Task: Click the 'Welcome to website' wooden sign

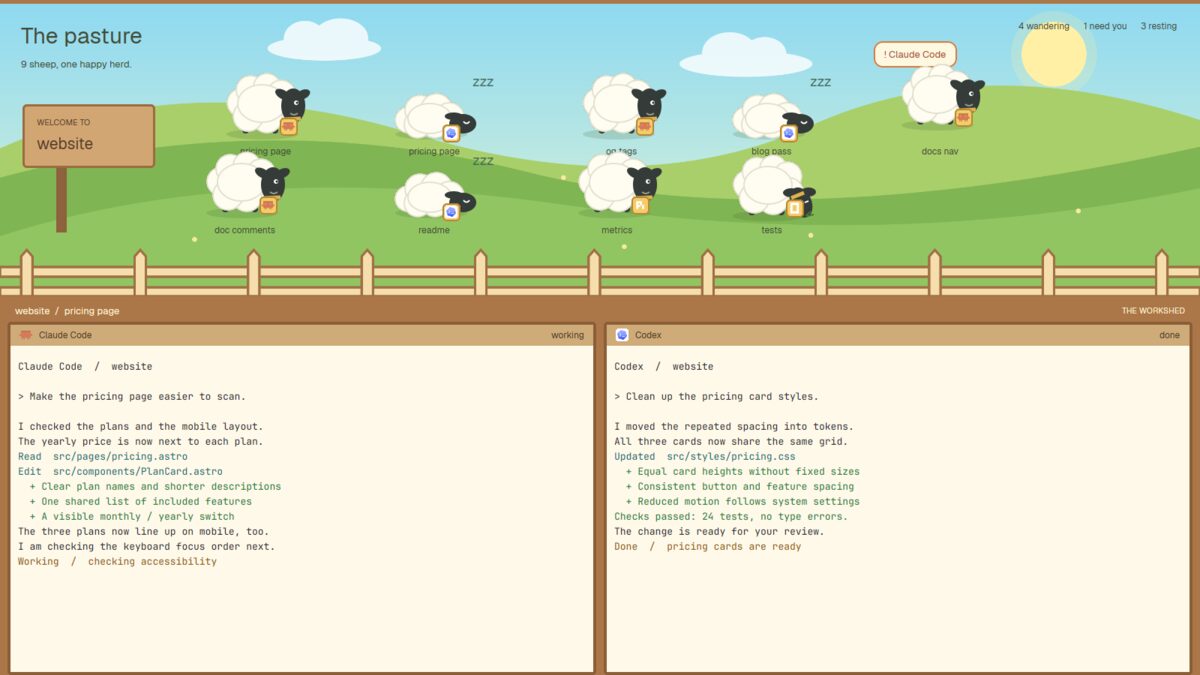Action: point(89,136)
